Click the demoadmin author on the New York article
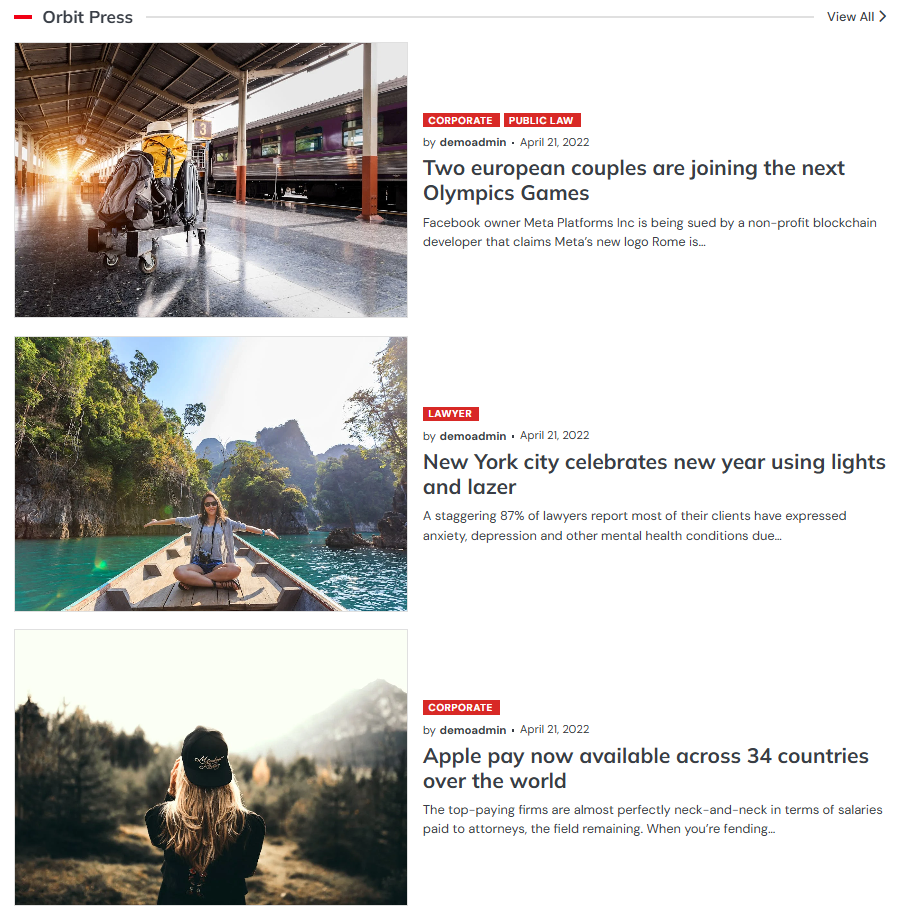Viewport: 902px width, 915px height. tap(473, 436)
